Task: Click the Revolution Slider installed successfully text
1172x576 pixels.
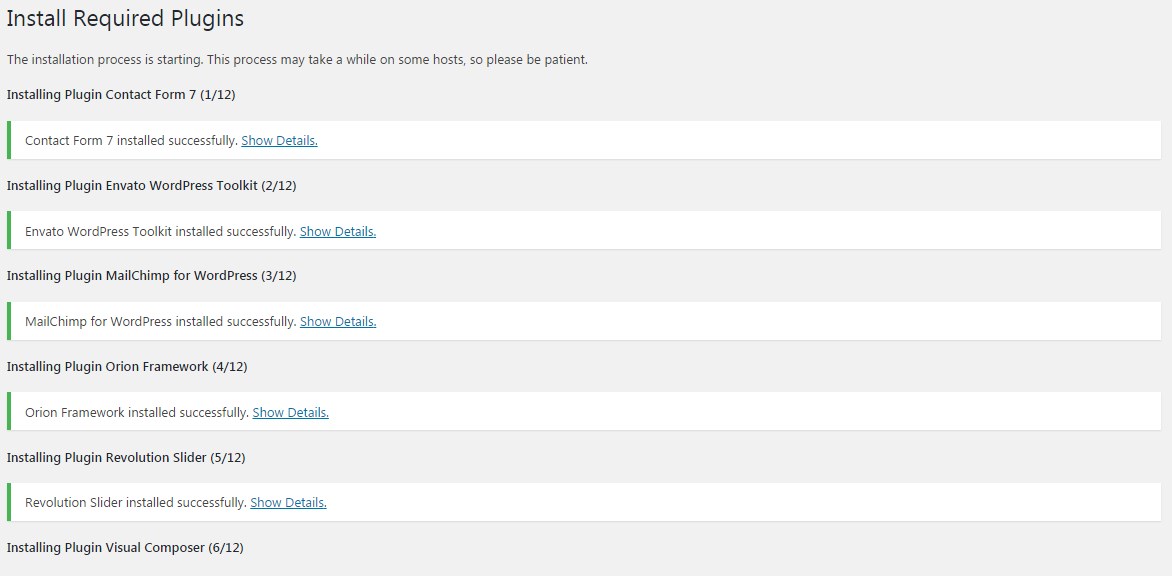Action: pos(136,503)
